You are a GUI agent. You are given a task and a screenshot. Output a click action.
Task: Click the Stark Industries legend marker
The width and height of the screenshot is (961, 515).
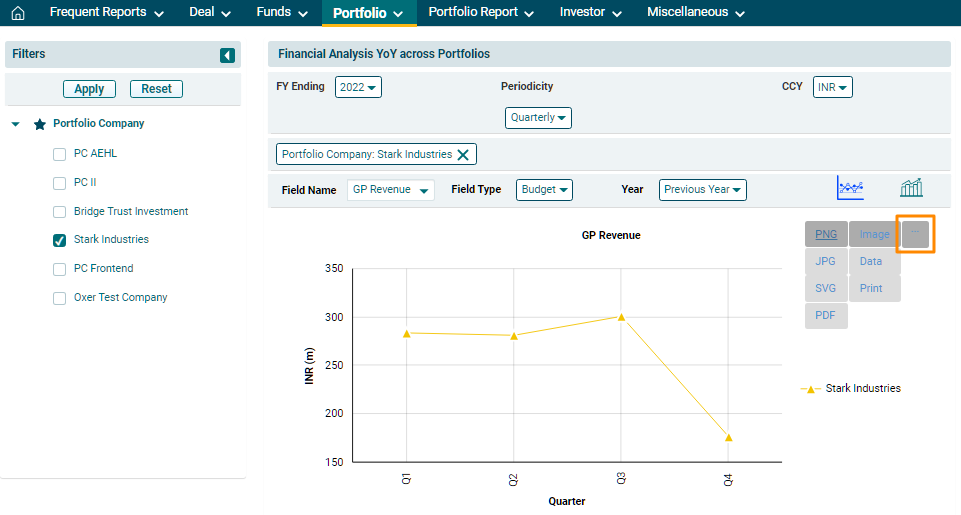click(811, 388)
